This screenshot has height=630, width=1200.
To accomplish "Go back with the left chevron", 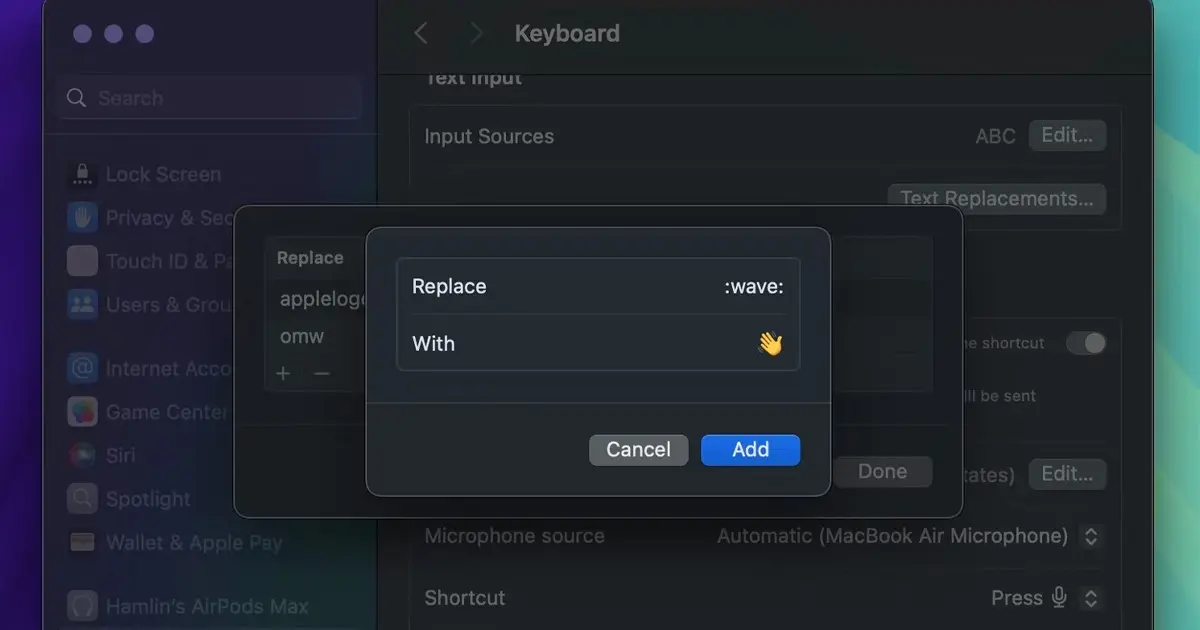I will pyautogui.click(x=421, y=33).
